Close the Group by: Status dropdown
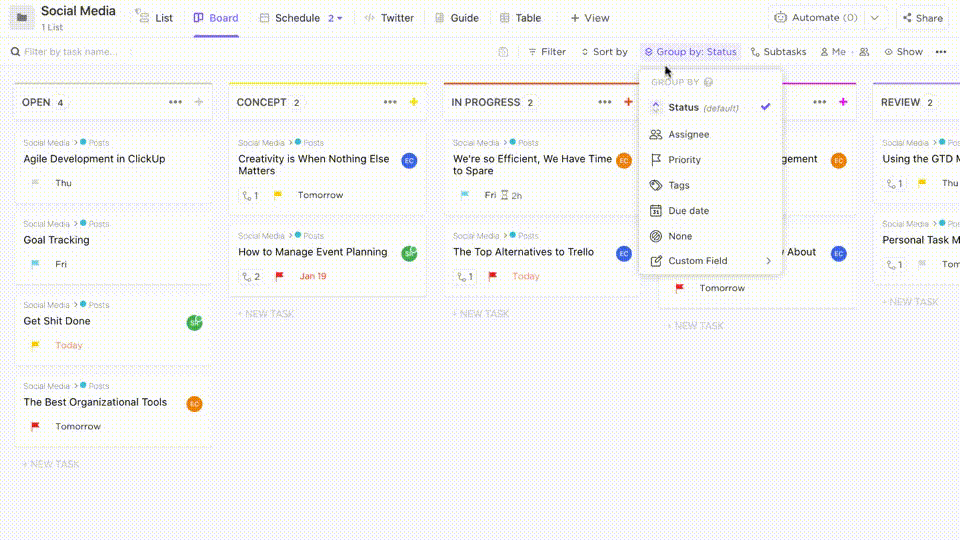The image size is (960, 540). coord(690,51)
